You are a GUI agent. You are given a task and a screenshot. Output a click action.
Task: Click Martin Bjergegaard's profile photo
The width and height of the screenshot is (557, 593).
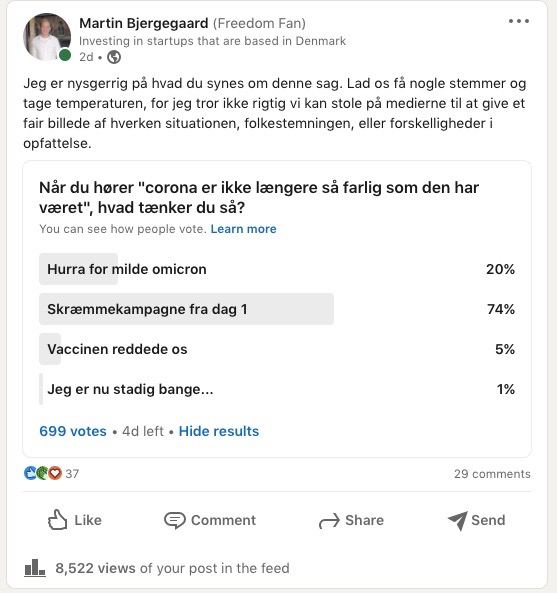tap(47, 37)
